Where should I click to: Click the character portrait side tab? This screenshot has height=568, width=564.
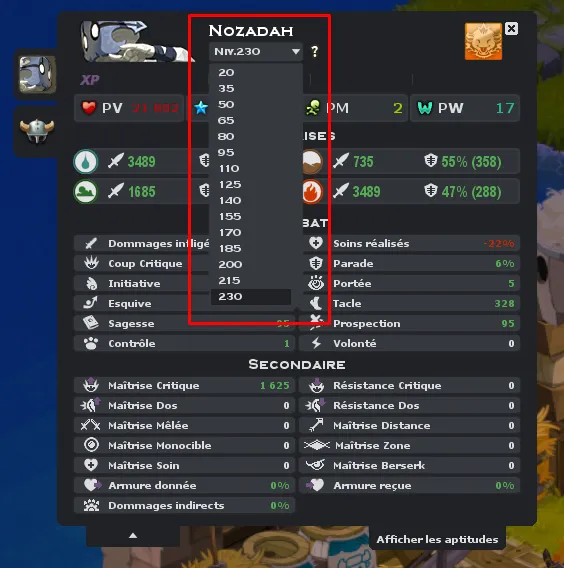[37, 74]
